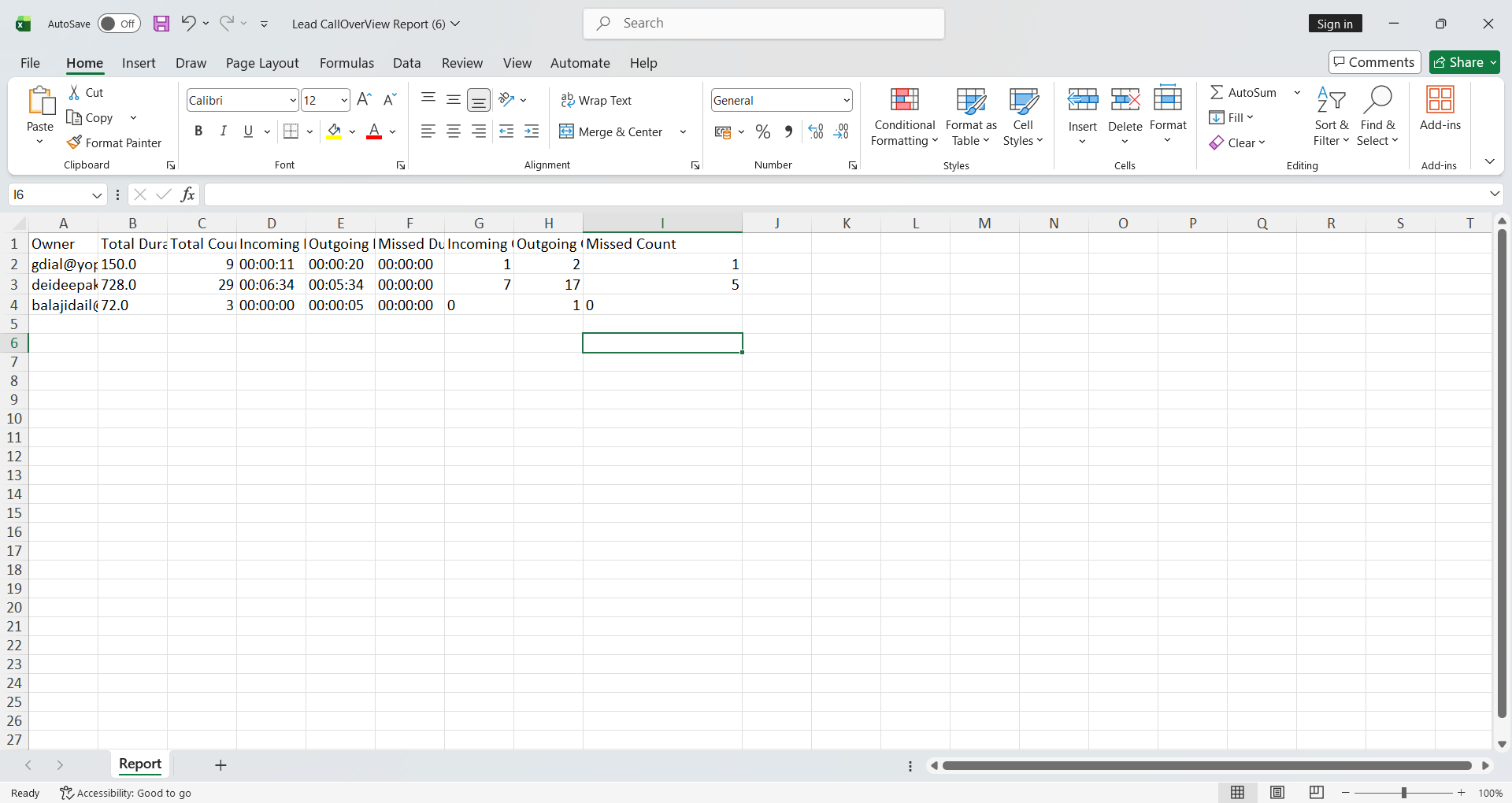This screenshot has width=1512, height=803.
Task: Switch to Page Layout view
Action: coord(1277,793)
